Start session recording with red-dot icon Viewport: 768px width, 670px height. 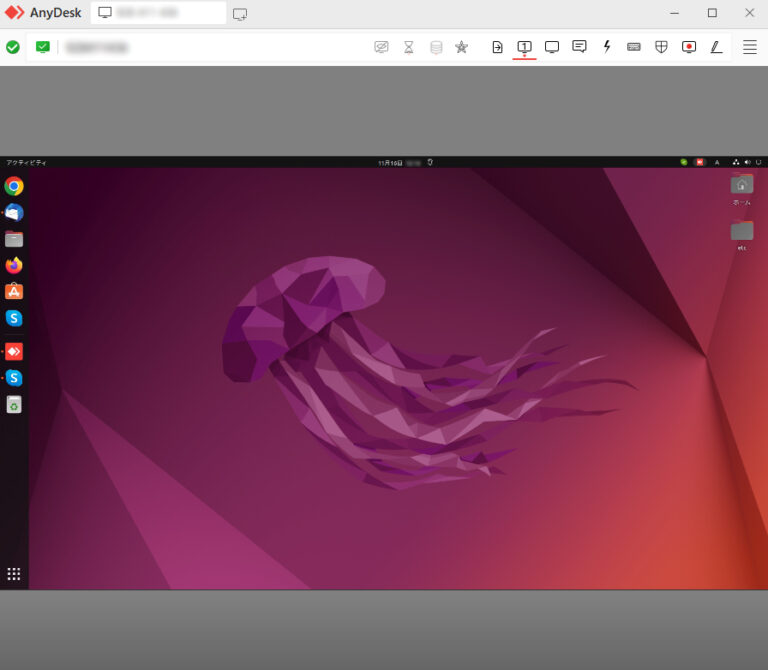689,47
